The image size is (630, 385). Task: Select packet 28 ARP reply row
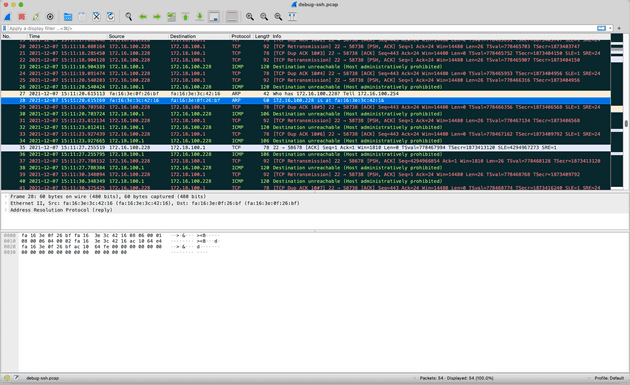point(305,100)
